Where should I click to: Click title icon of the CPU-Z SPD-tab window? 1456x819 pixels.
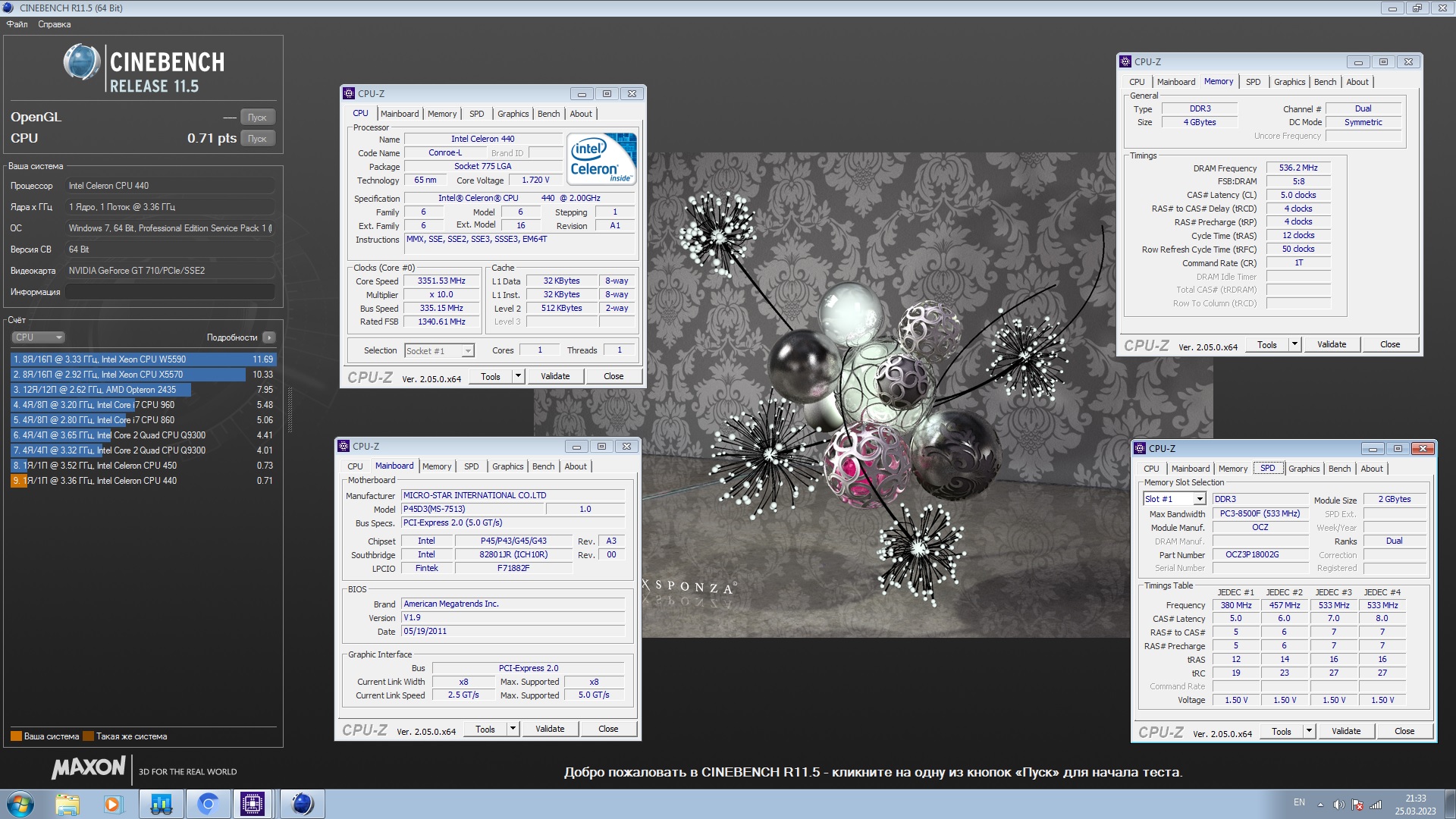[x=1140, y=449]
